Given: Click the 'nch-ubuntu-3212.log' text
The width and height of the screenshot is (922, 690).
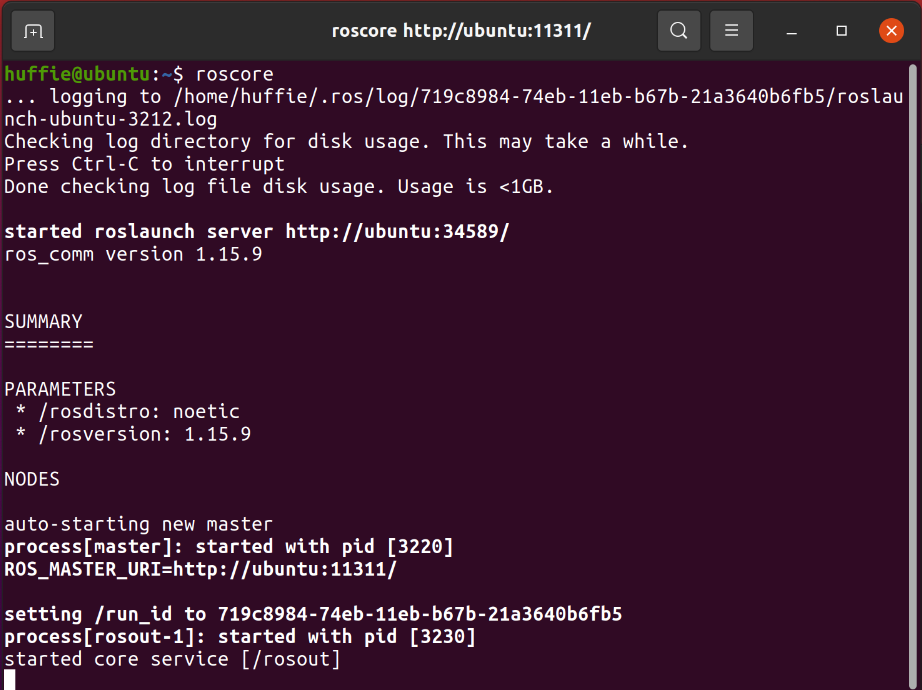Looking at the screenshot, I should (x=111, y=119).
